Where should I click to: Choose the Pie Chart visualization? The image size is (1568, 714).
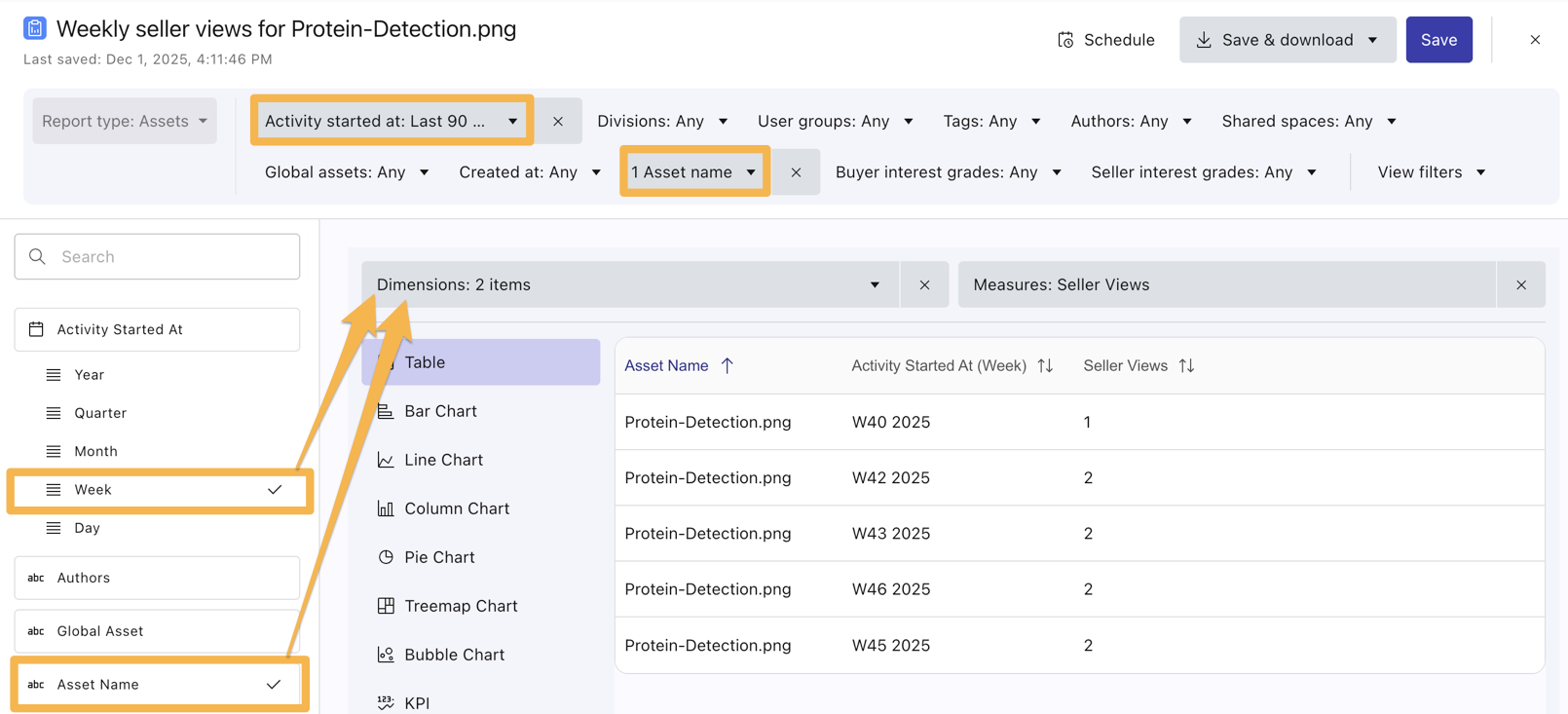tap(439, 557)
